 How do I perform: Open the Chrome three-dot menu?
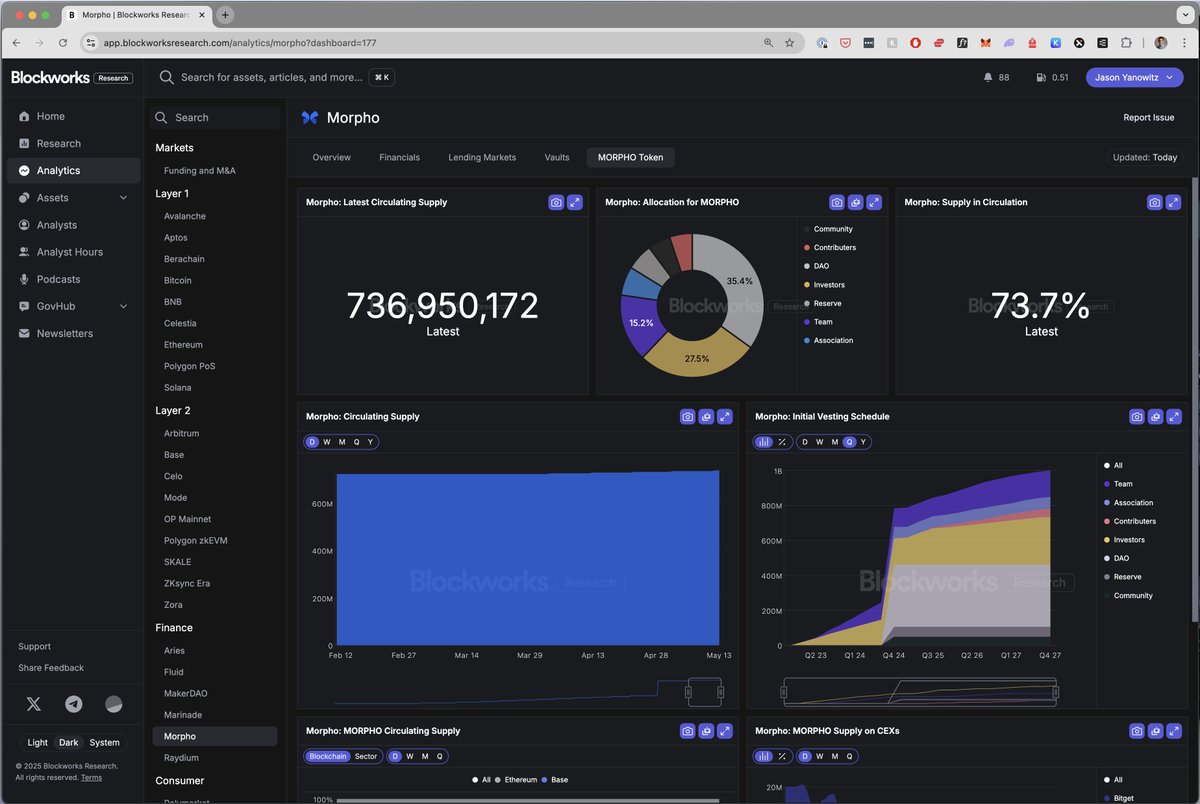[1184, 43]
